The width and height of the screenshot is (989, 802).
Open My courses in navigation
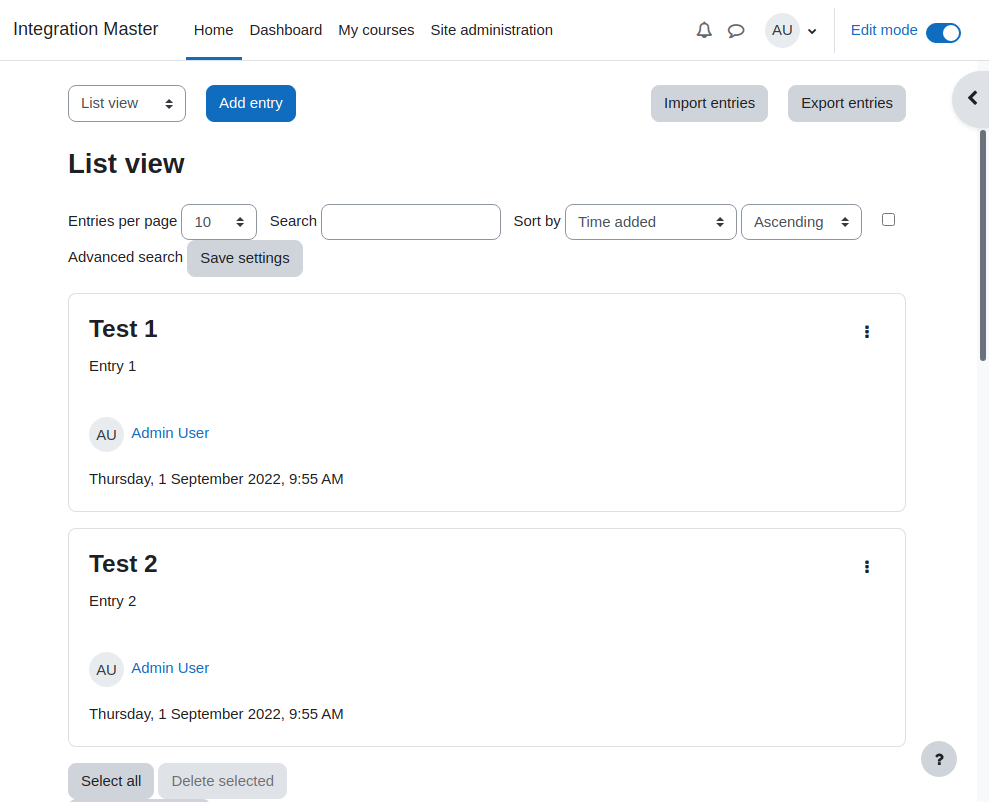pyautogui.click(x=377, y=30)
